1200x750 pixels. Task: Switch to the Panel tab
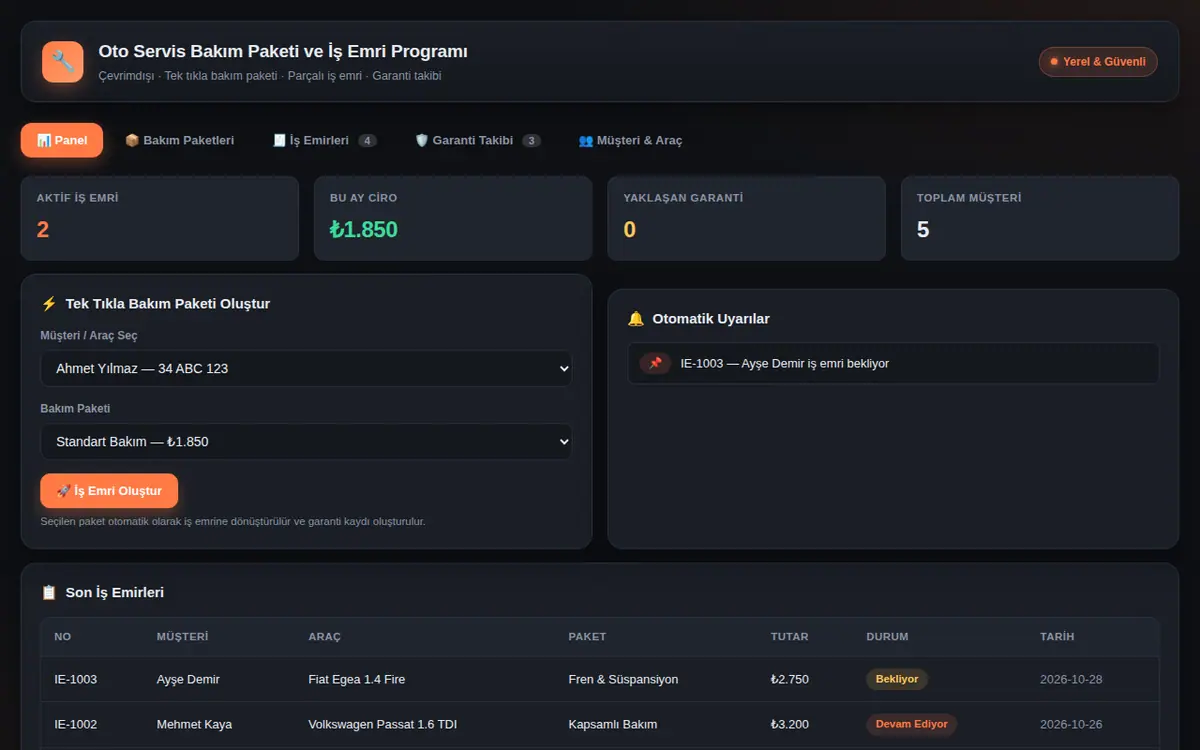point(62,140)
